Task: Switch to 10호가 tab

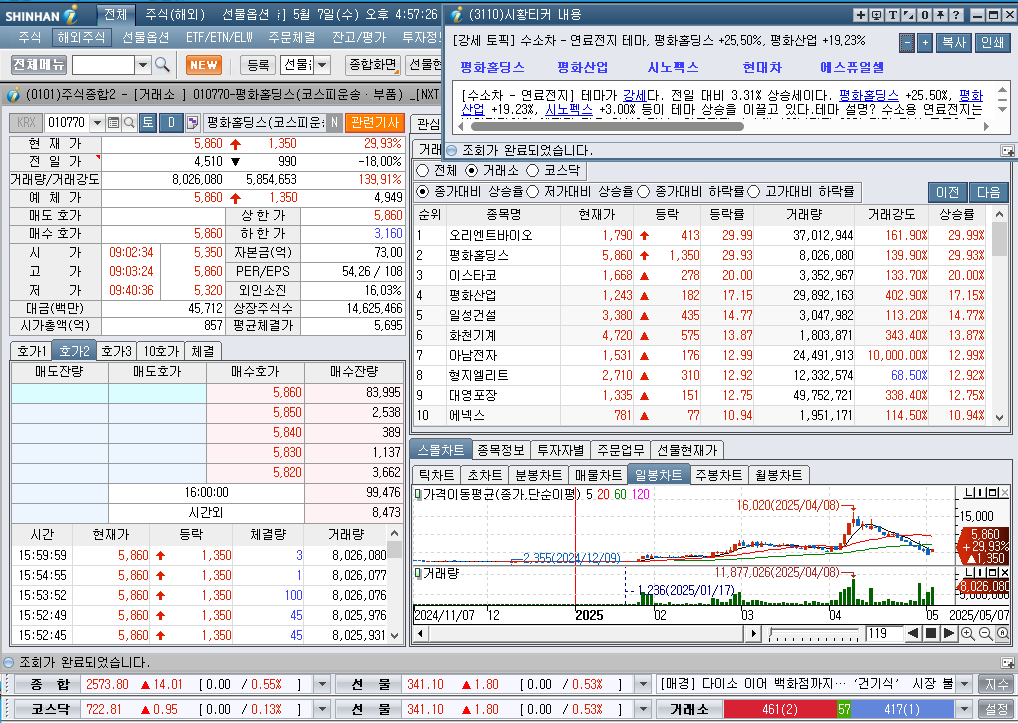Action: (x=160, y=351)
